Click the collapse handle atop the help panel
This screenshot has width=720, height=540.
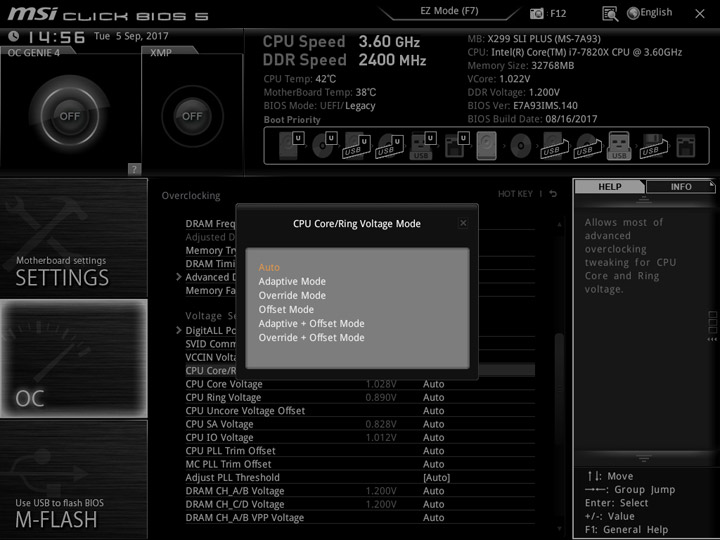pyautogui.click(x=644, y=199)
